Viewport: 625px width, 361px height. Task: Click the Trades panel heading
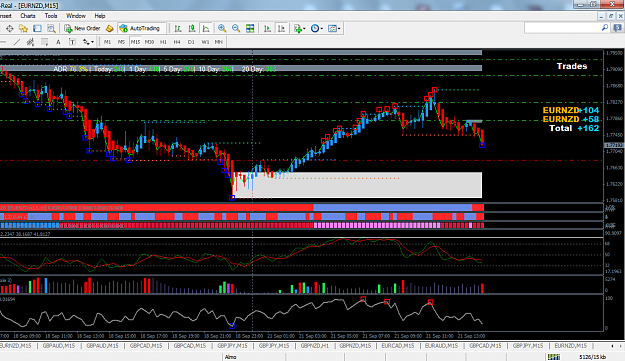pos(572,66)
